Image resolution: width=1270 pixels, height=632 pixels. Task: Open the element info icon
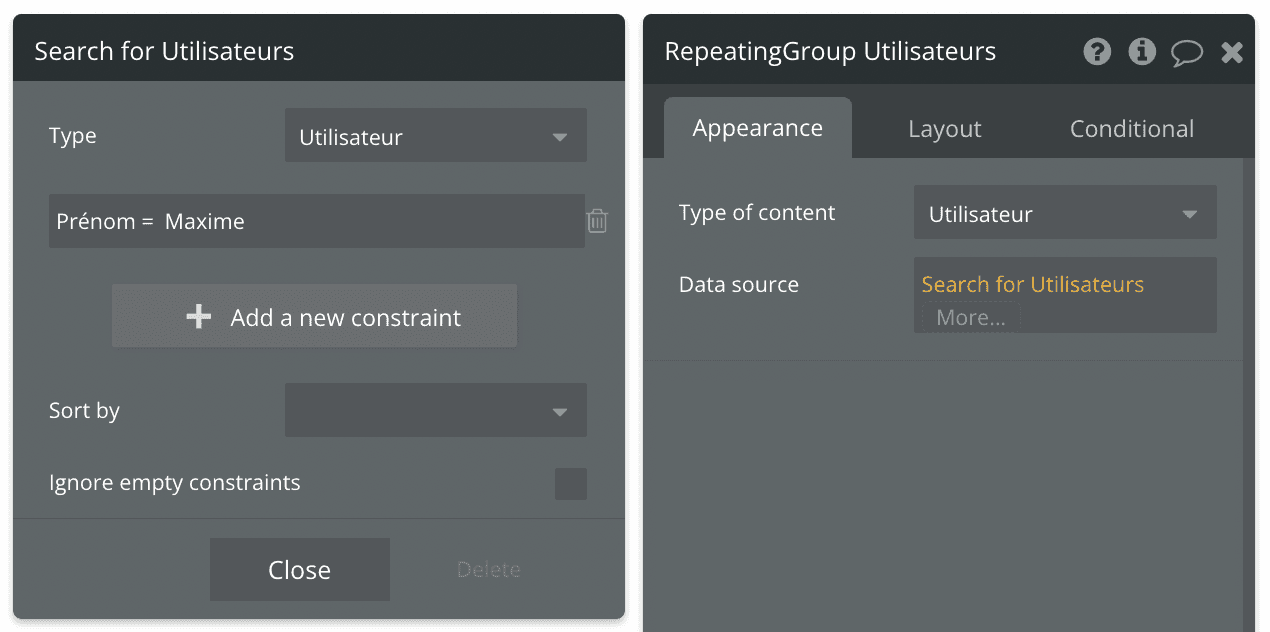[x=1142, y=52]
